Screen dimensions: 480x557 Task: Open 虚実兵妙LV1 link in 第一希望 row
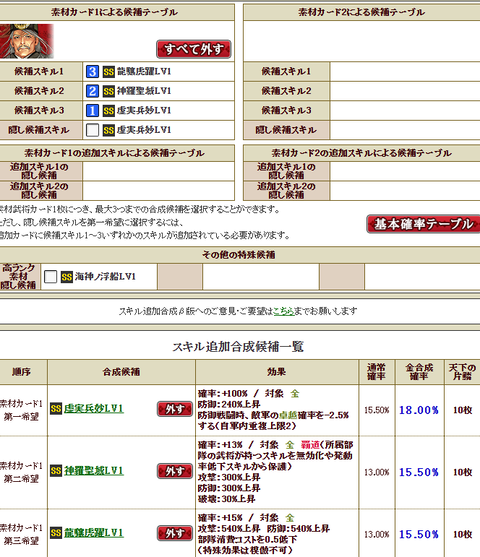[x=94, y=409]
